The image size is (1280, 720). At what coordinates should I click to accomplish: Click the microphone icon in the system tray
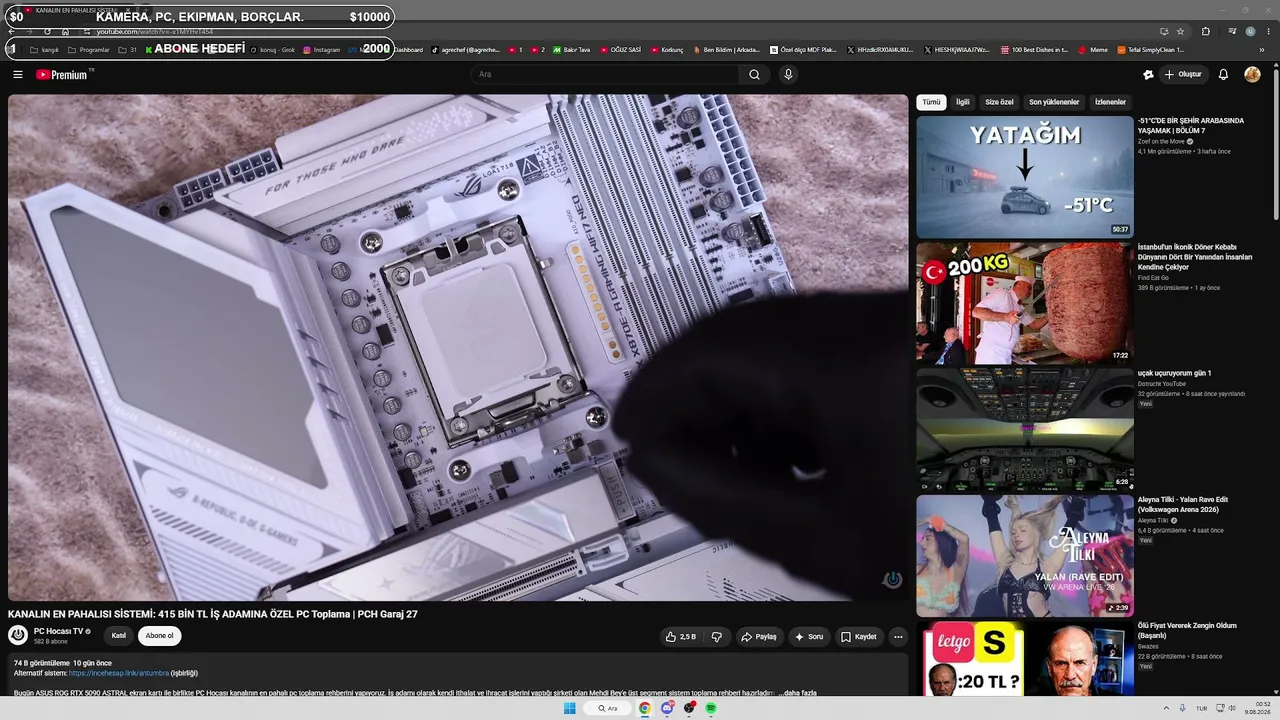click(x=1182, y=708)
